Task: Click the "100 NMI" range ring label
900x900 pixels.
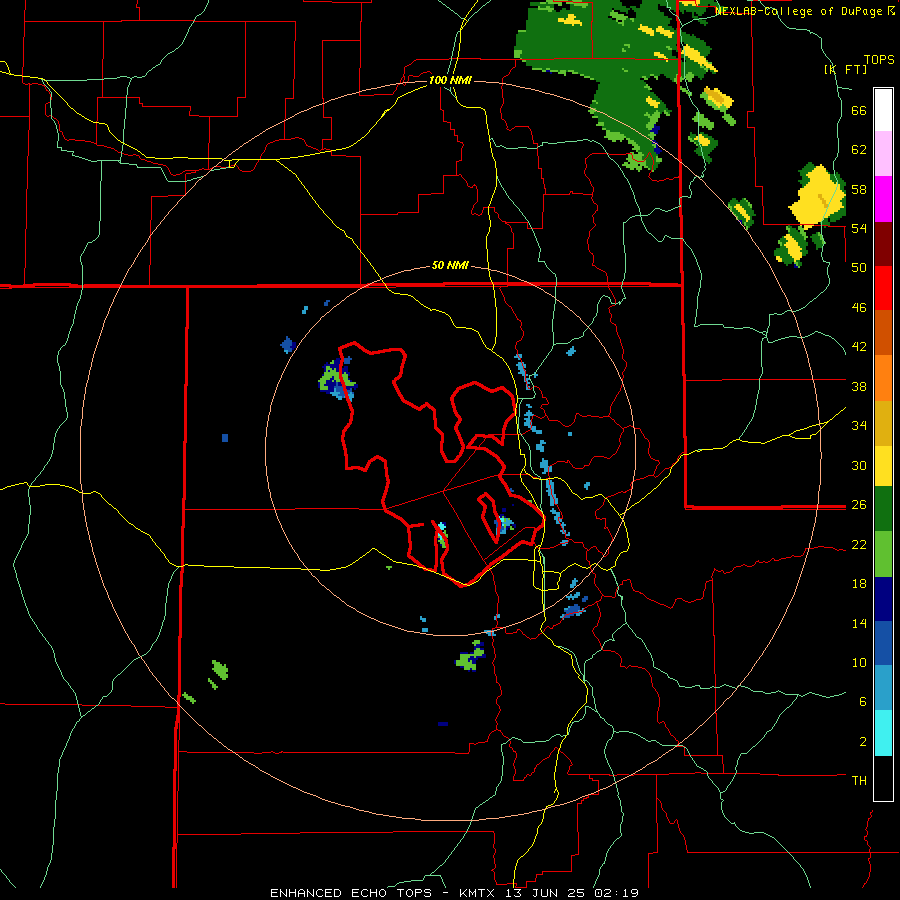Action: coord(450,80)
